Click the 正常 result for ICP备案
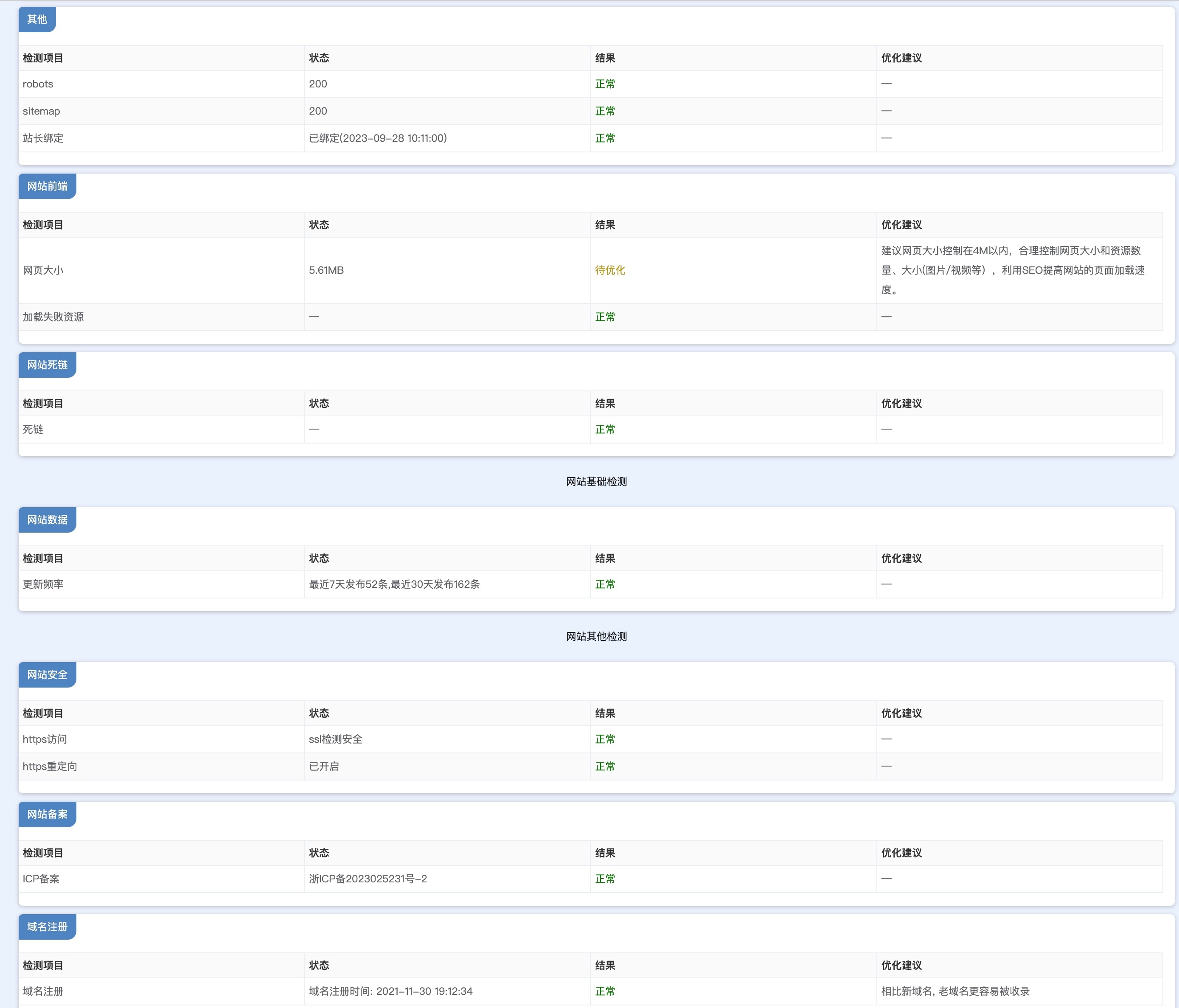Screen dimensions: 1179x1008 [x=606, y=879]
